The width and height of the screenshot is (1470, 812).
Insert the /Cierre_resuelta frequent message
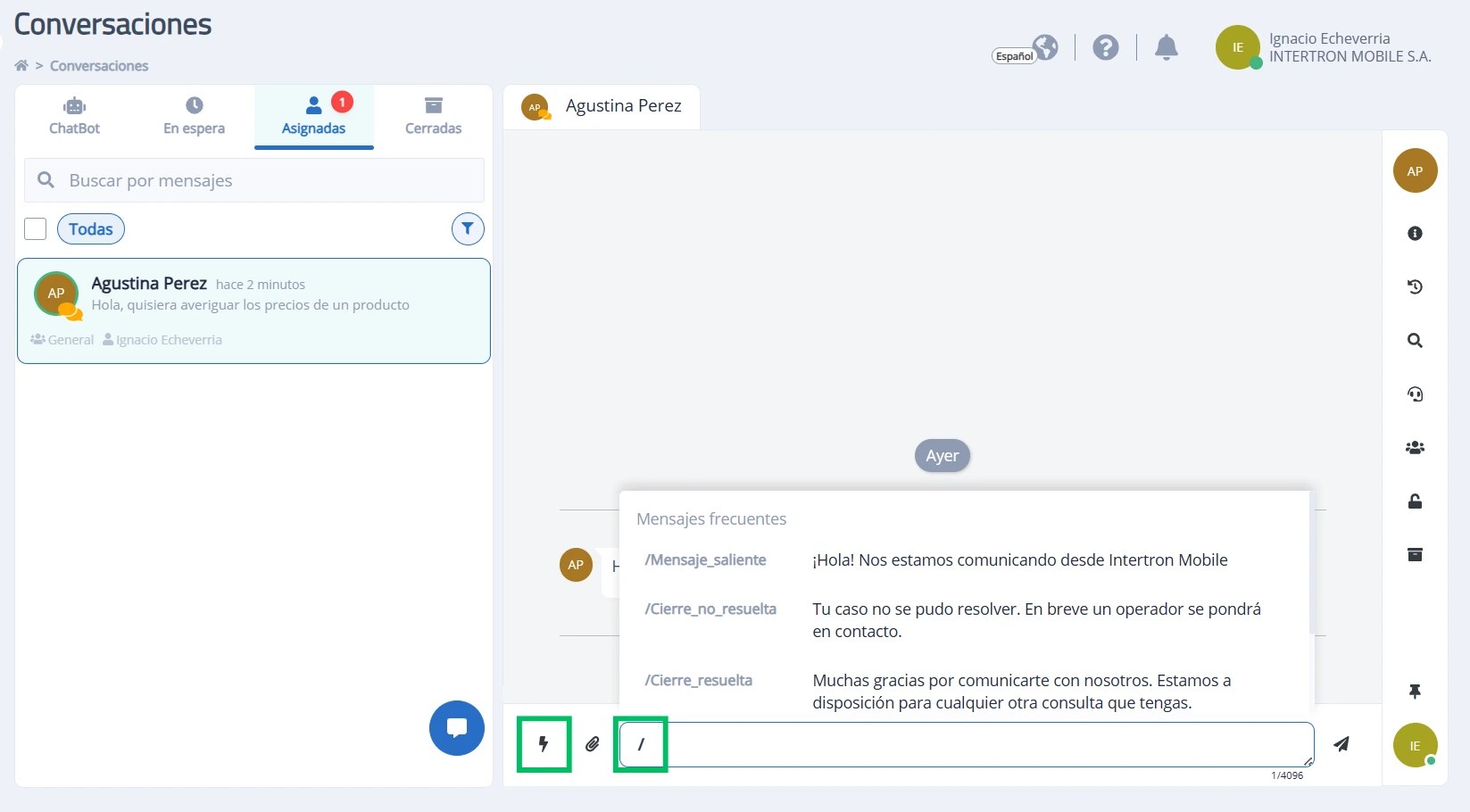[964, 692]
